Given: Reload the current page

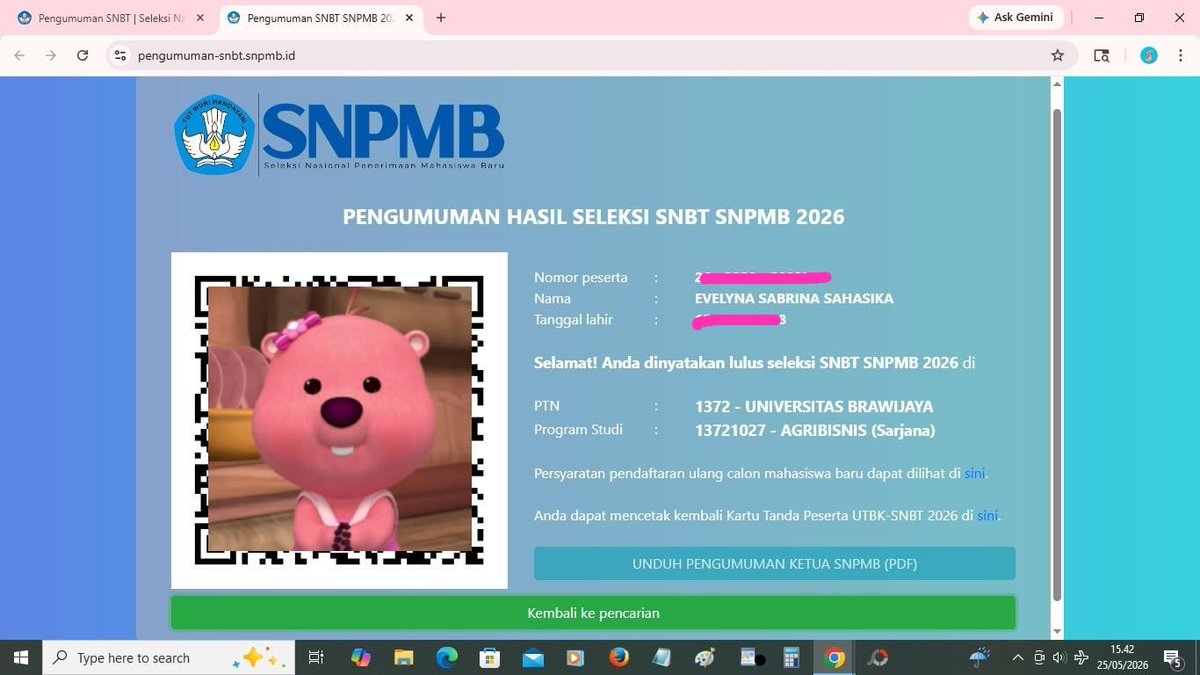Looking at the screenshot, I should pos(83,56).
